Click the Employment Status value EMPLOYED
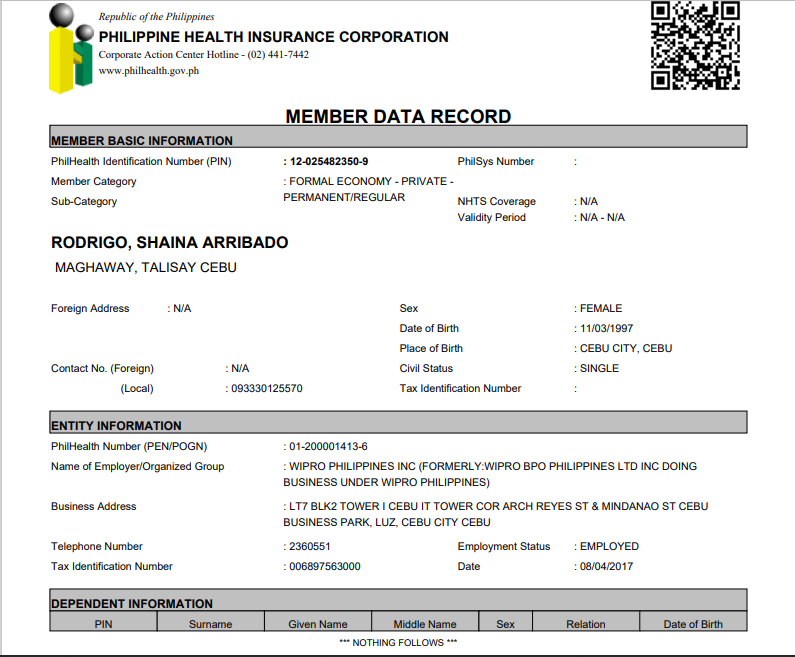Image resolution: width=795 pixels, height=657 pixels. (x=609, y=546)
